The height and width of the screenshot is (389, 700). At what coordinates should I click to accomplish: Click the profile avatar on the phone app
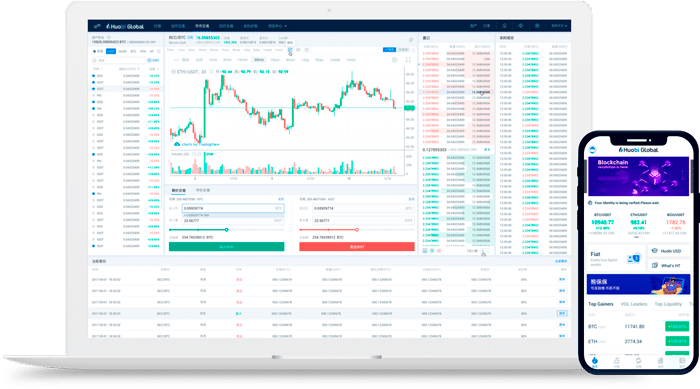pos(592,150)
